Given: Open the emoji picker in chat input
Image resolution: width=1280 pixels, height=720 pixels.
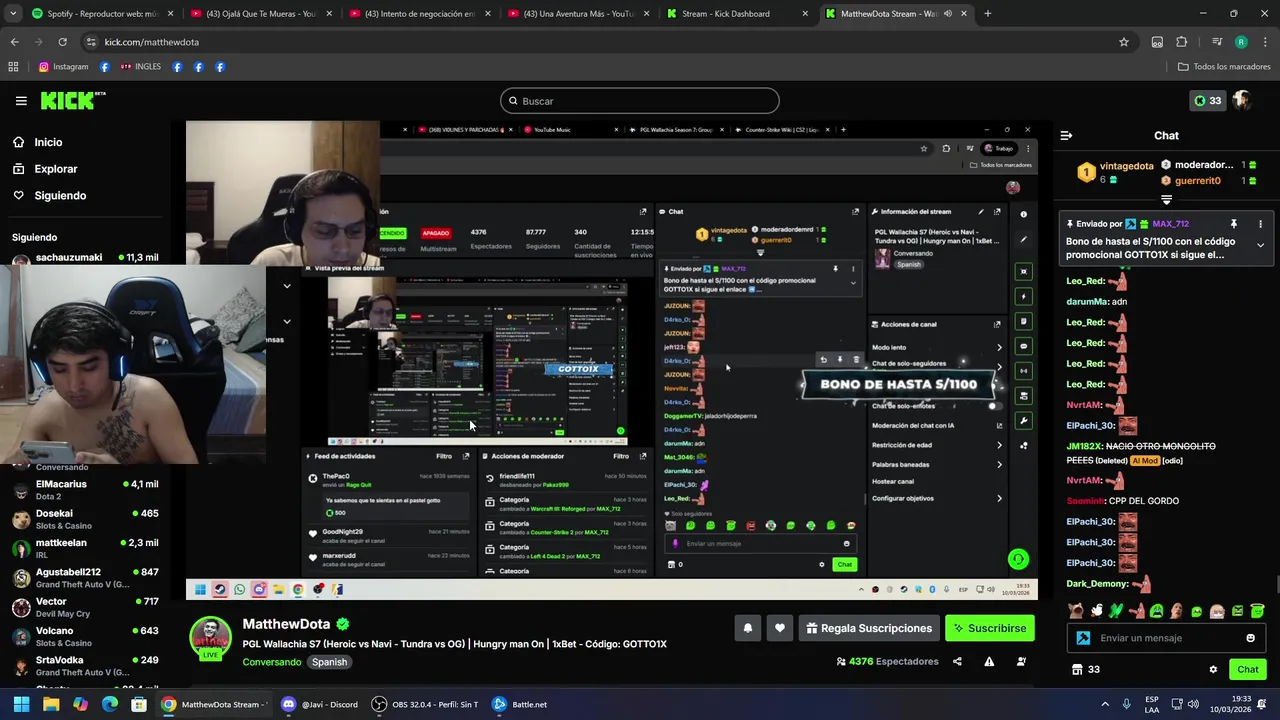Looking at the screenshot, I should (1250, 638).
